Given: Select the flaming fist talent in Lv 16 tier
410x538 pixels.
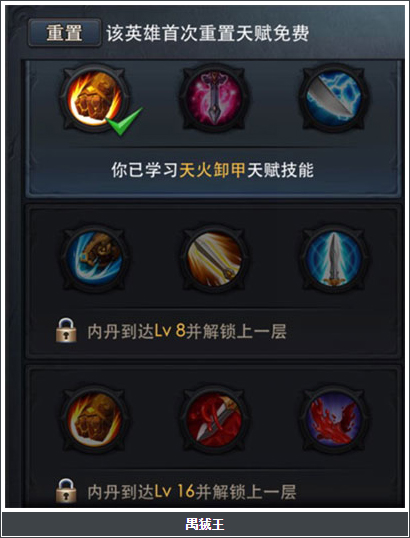Looking at the screenshot, I should (95, 419).
